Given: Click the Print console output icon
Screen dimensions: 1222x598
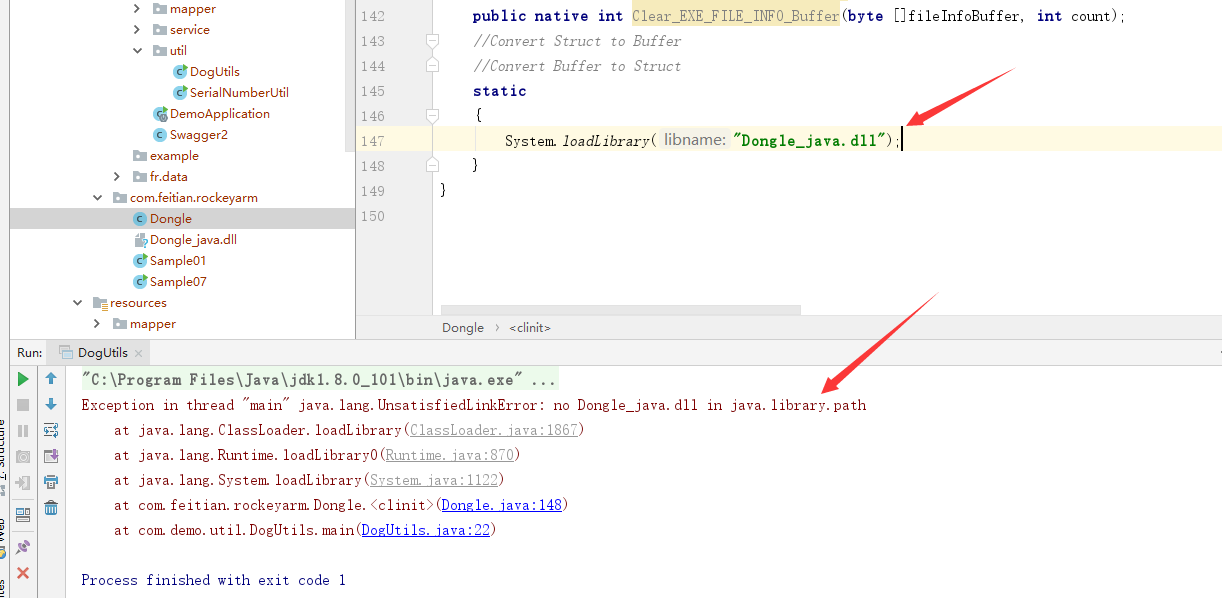Looking at the screenshot, I should [x=50, y=480].
